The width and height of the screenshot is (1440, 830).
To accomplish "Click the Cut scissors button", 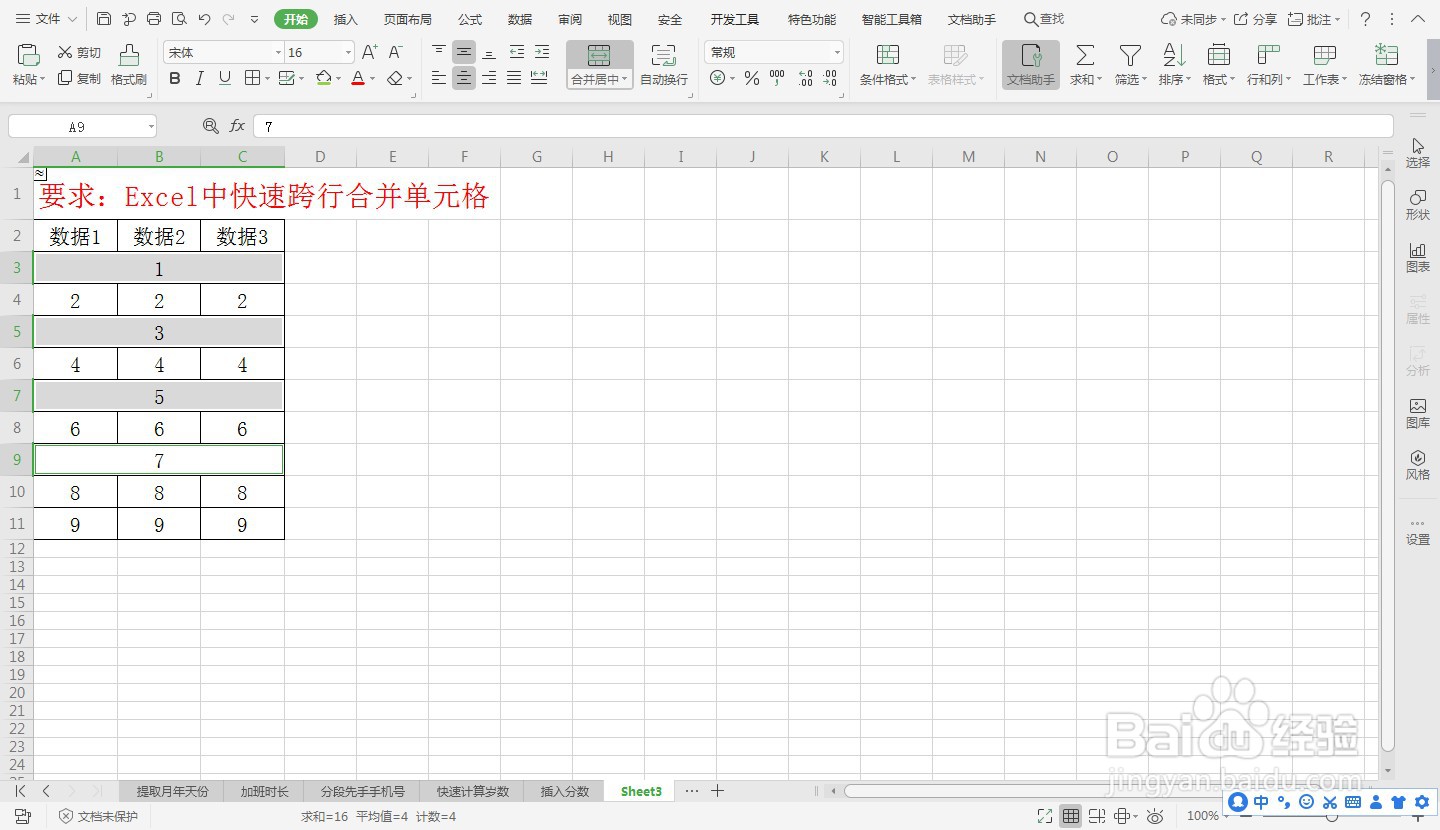I will point(79,52).
